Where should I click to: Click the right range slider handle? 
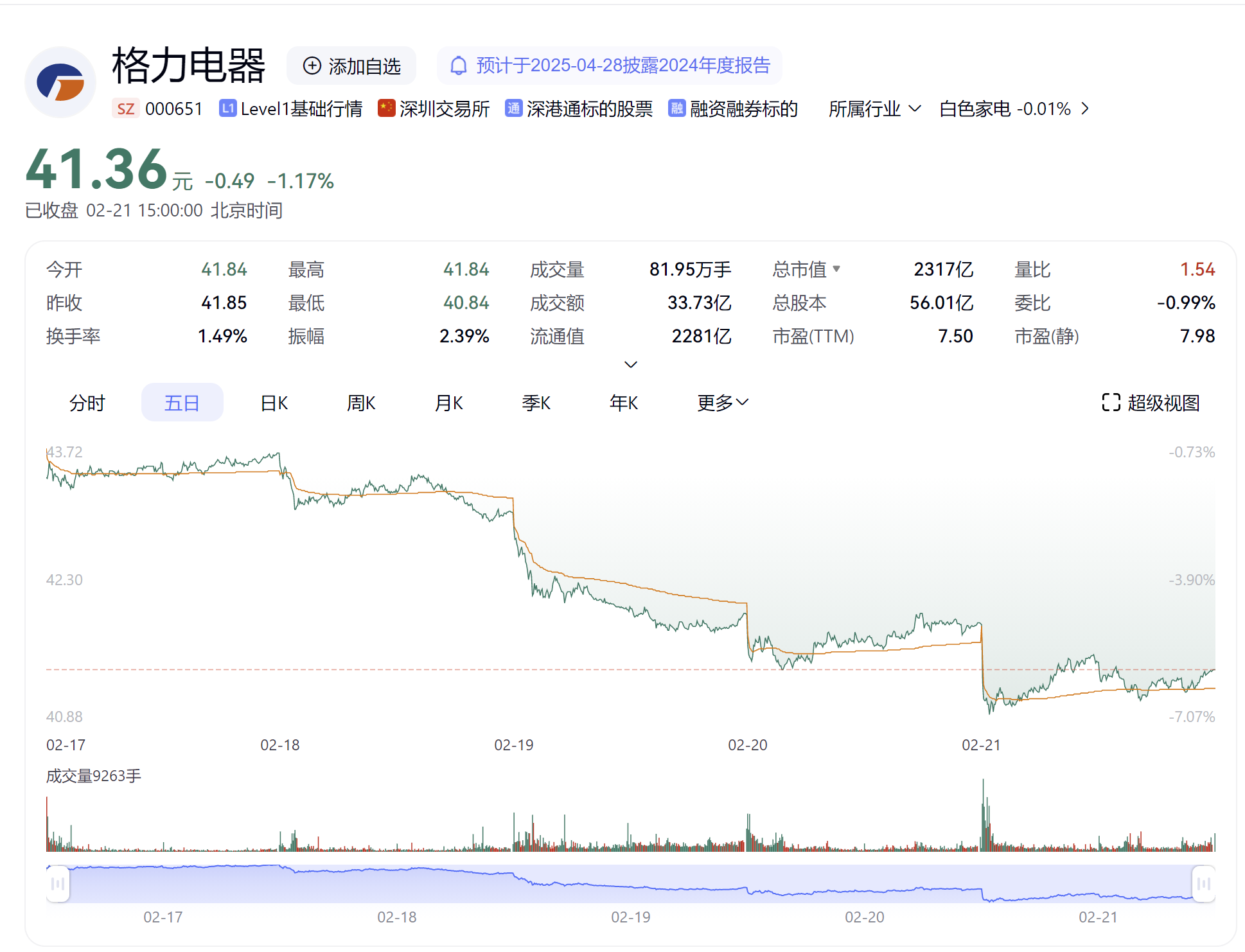1203,884
